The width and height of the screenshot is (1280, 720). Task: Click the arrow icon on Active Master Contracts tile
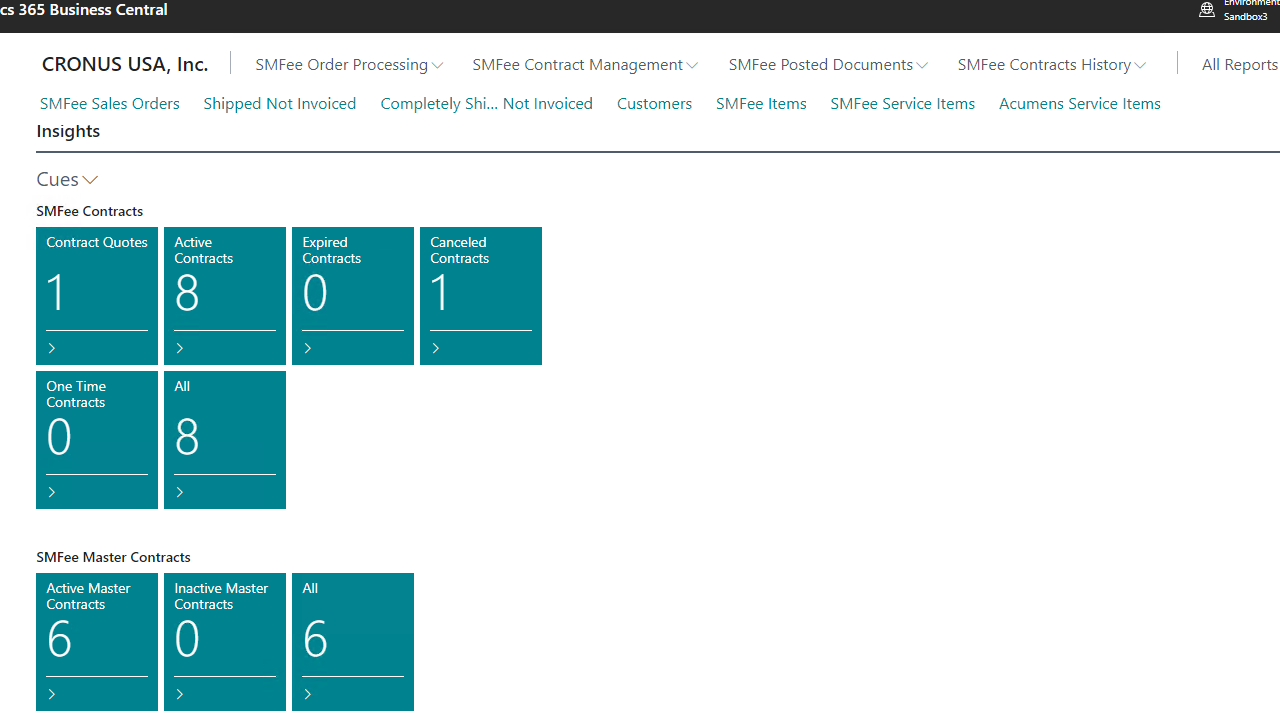click(x=52, y=694)
